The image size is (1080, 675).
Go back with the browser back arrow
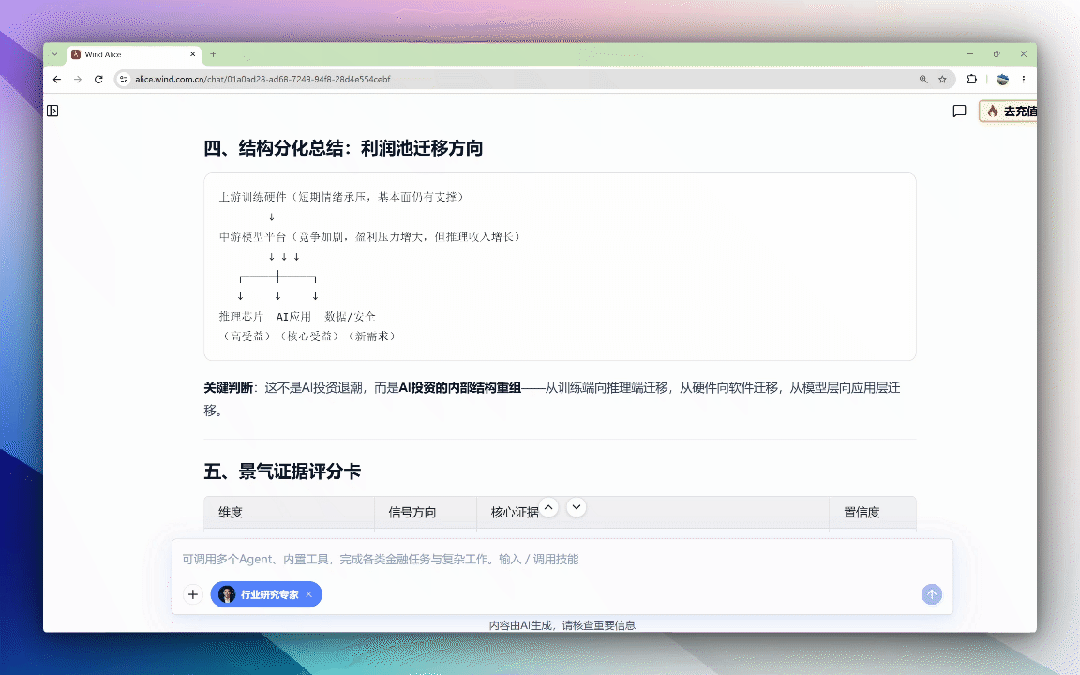(x=56, y=79)
